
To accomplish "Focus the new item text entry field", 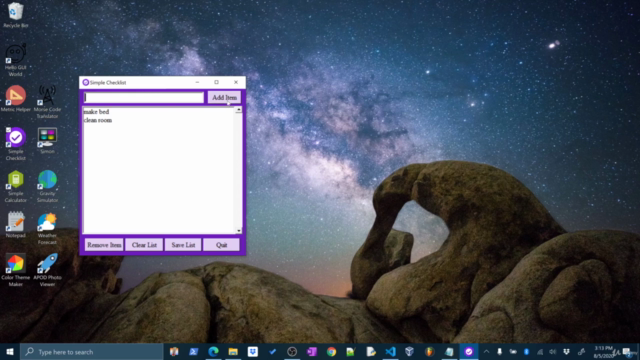I will pos(144,98).
